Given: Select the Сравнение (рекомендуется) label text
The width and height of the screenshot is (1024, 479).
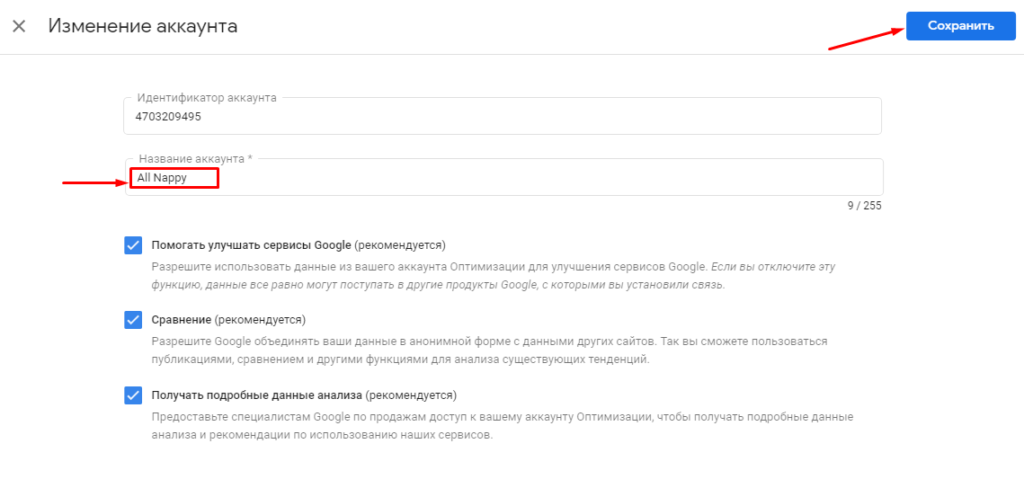Looking at the screenshot, I should click(x=228, y=320).
